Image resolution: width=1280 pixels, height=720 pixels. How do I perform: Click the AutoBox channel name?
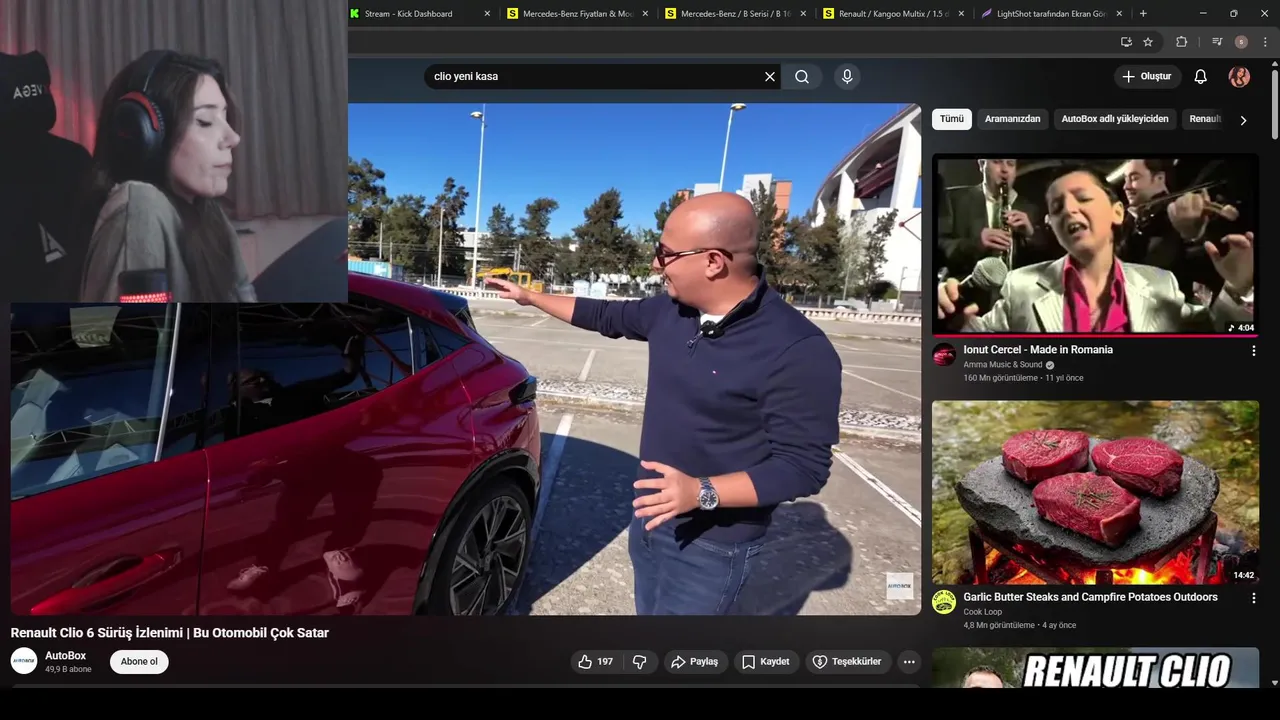(66, 656)
